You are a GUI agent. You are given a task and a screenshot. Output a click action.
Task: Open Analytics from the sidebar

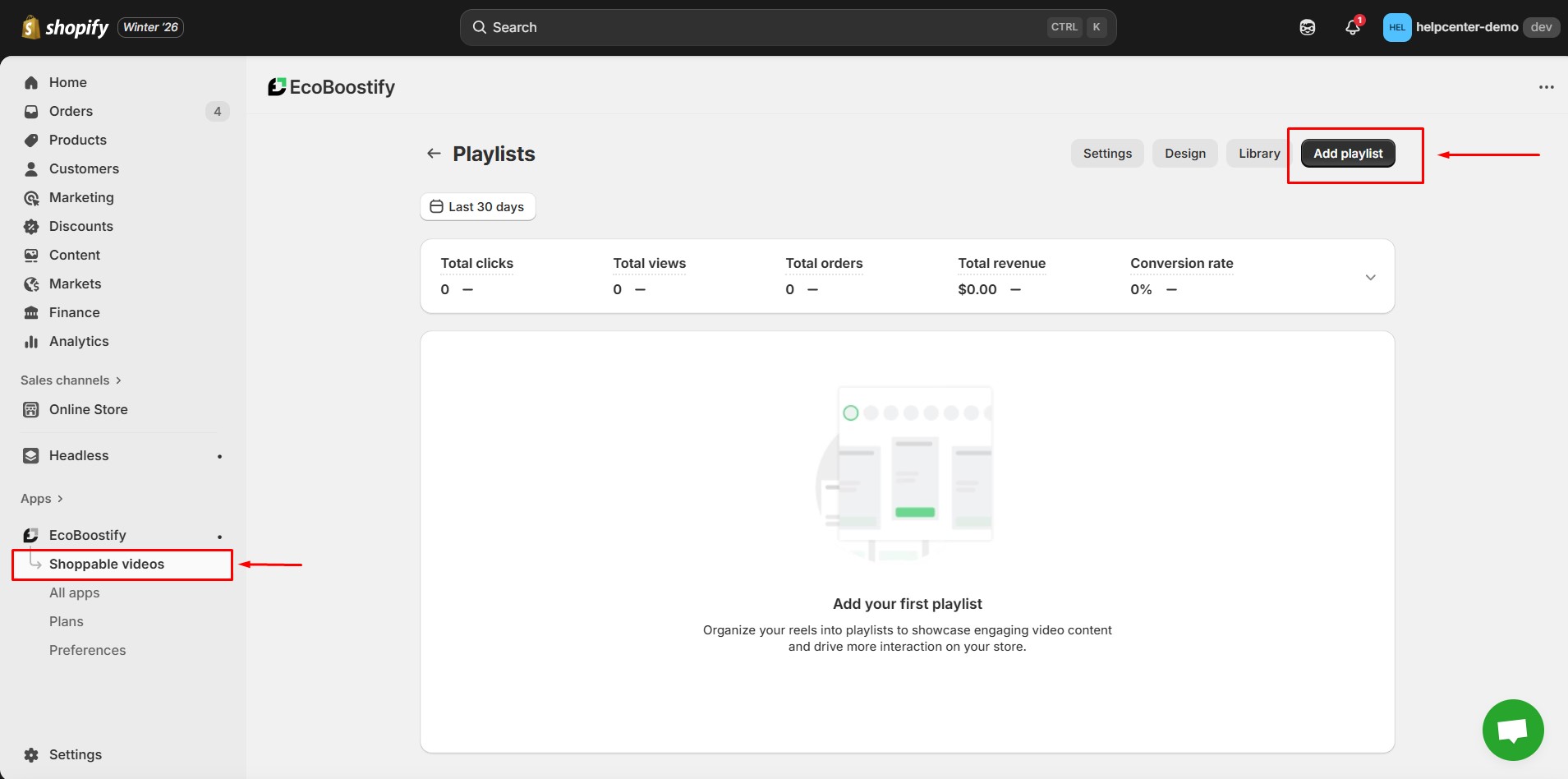[x=79, y=341]
